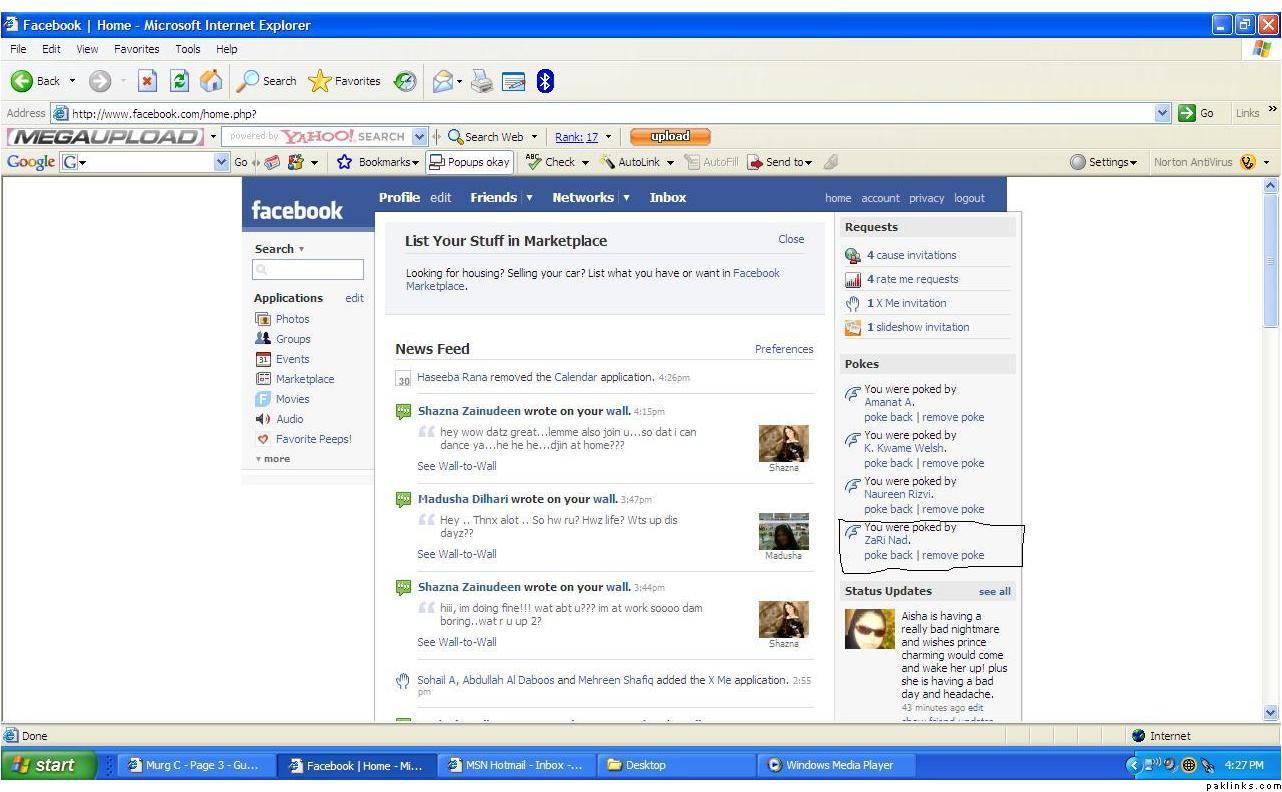Switch to MSN Hotmail taskbar window
The width and height of the screenshot is (1282, 792).
point(516,765)
